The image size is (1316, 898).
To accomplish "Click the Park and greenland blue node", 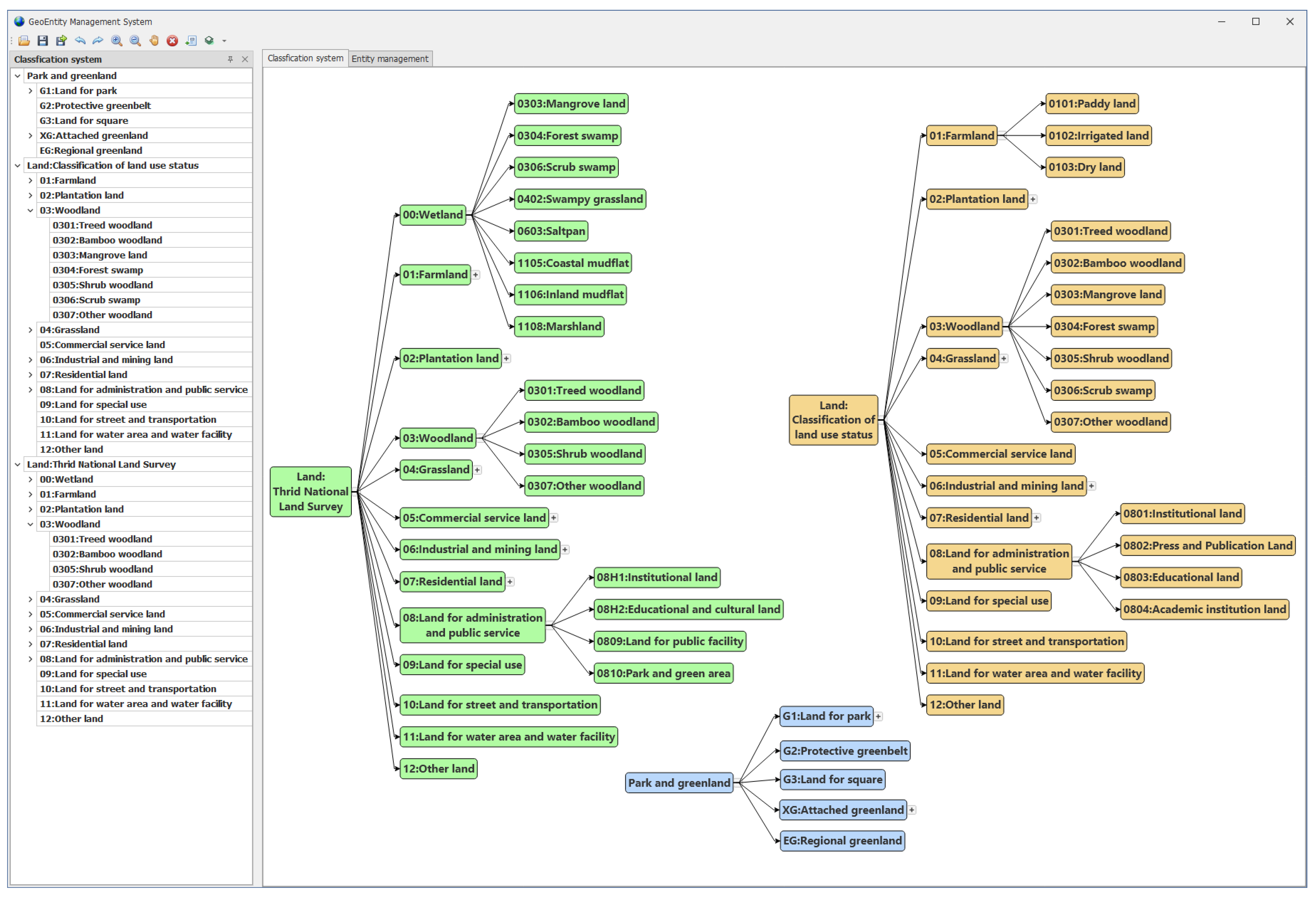I will [x=679, y=783].
